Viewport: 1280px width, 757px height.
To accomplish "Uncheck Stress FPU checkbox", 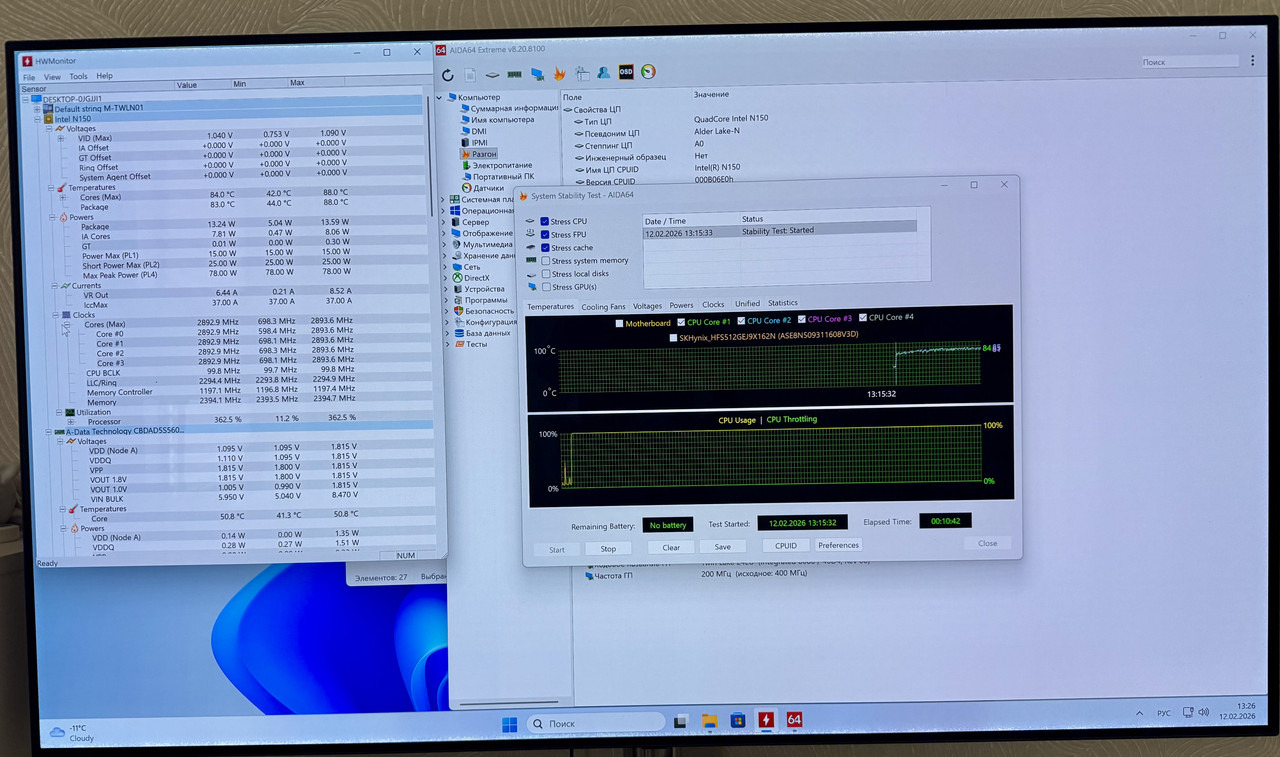I will [545, 234].
